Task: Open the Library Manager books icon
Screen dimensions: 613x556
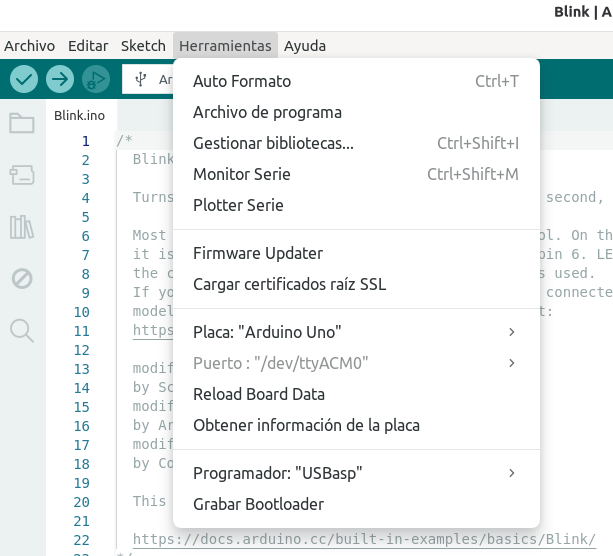Action: coord(22,227)
